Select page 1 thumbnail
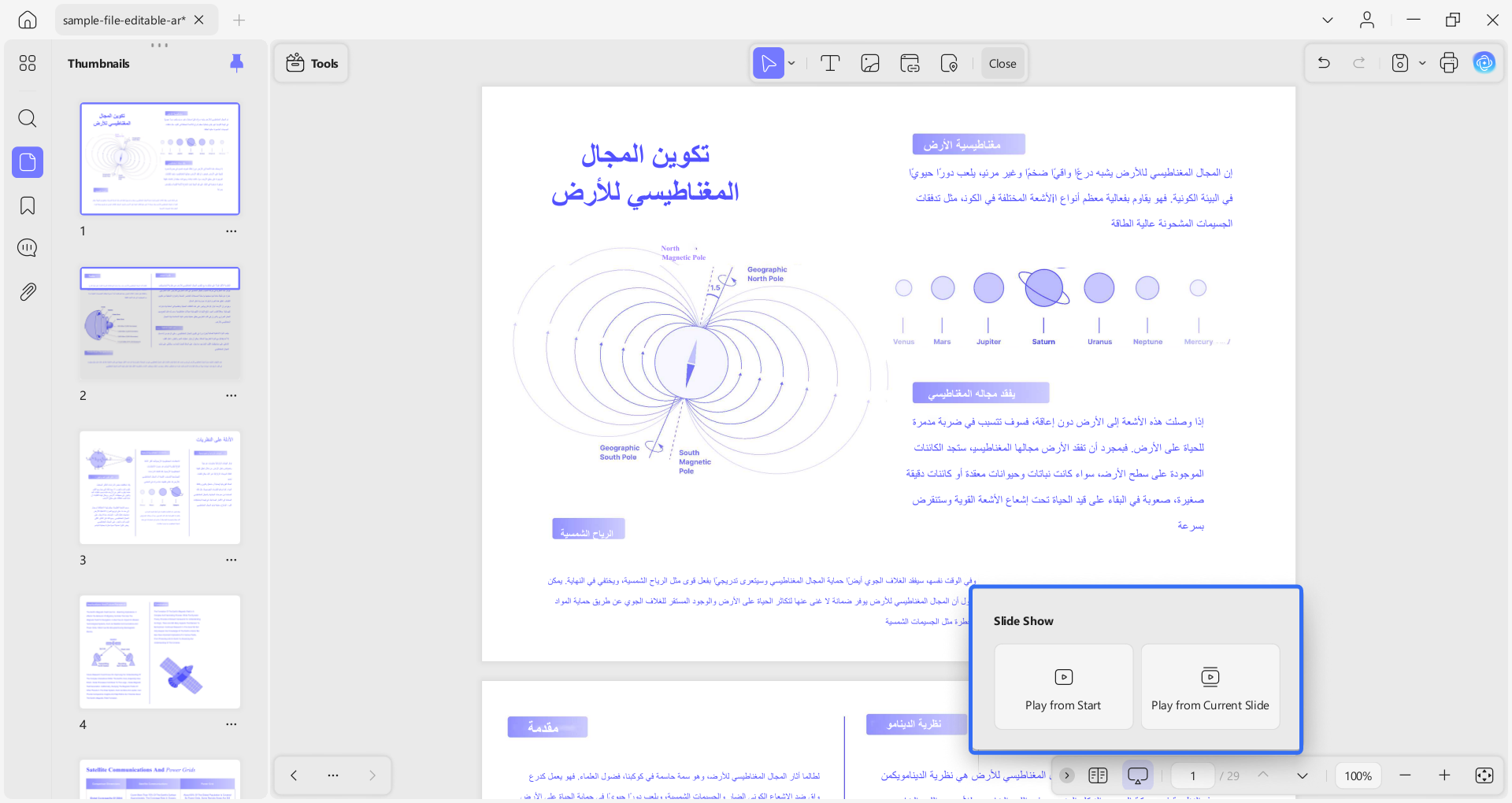Image resolution: width=1512 pixels, height=803 pixels. (x=160, y=158)
